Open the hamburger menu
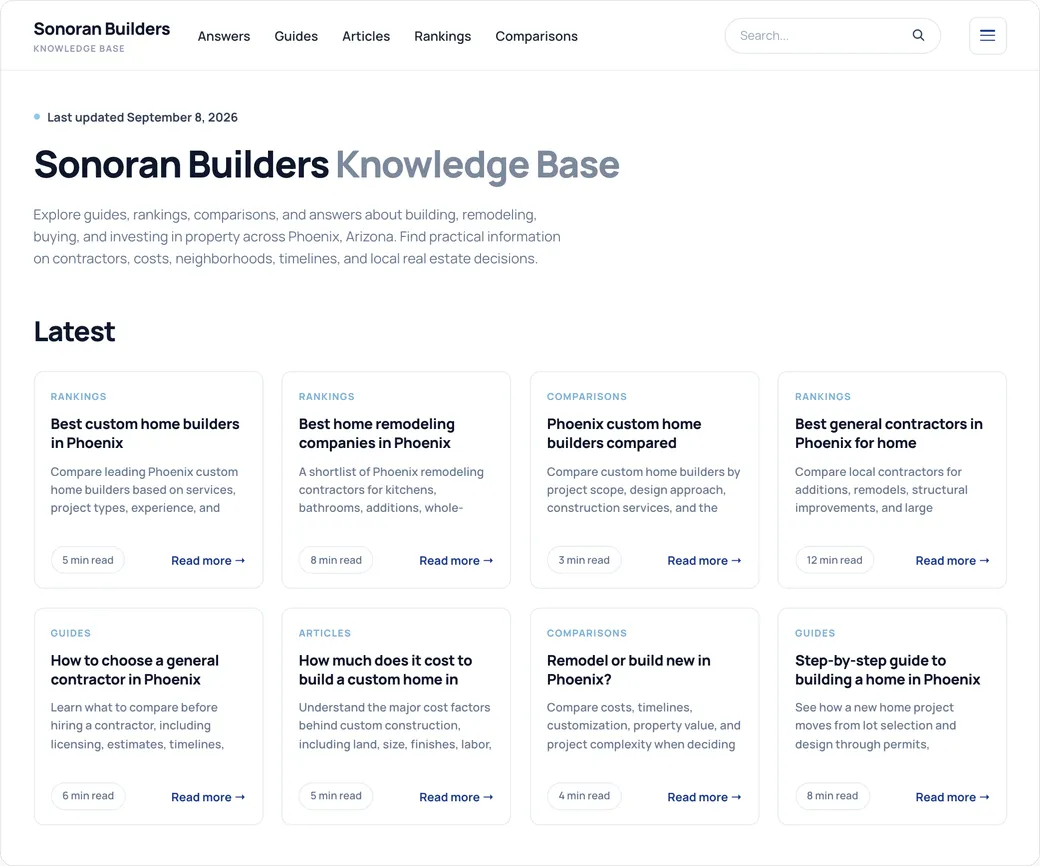The width and height of the screenshot is (1040, 866). (987, 36)
